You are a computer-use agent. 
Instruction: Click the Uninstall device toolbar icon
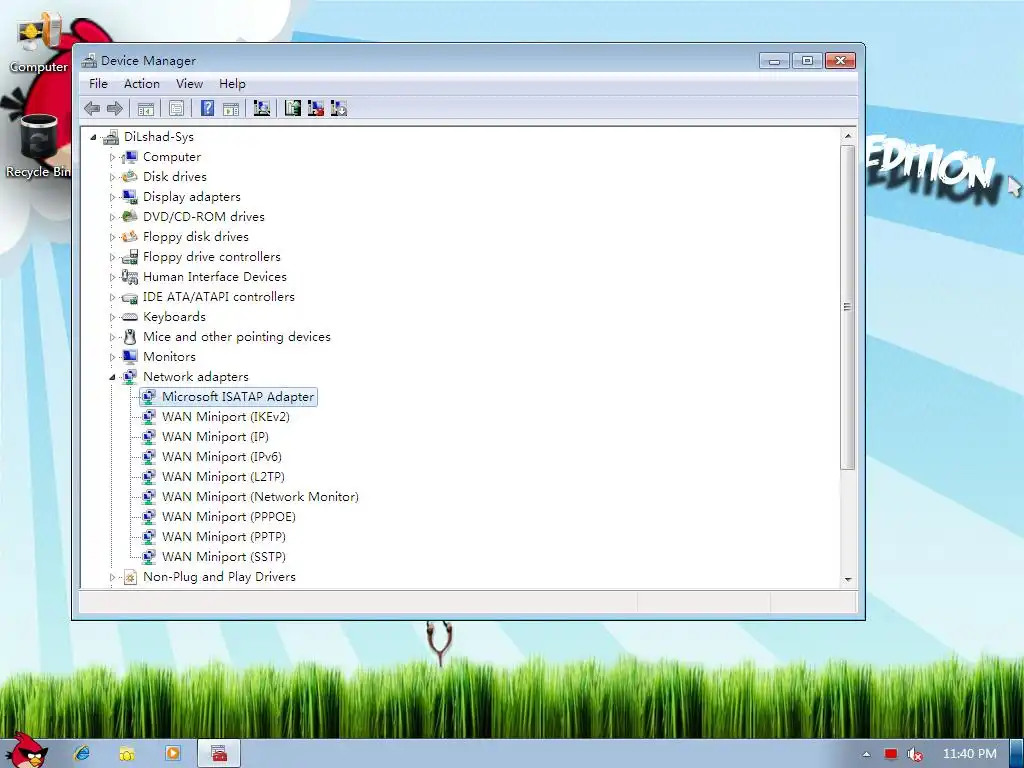coord(316,108)
